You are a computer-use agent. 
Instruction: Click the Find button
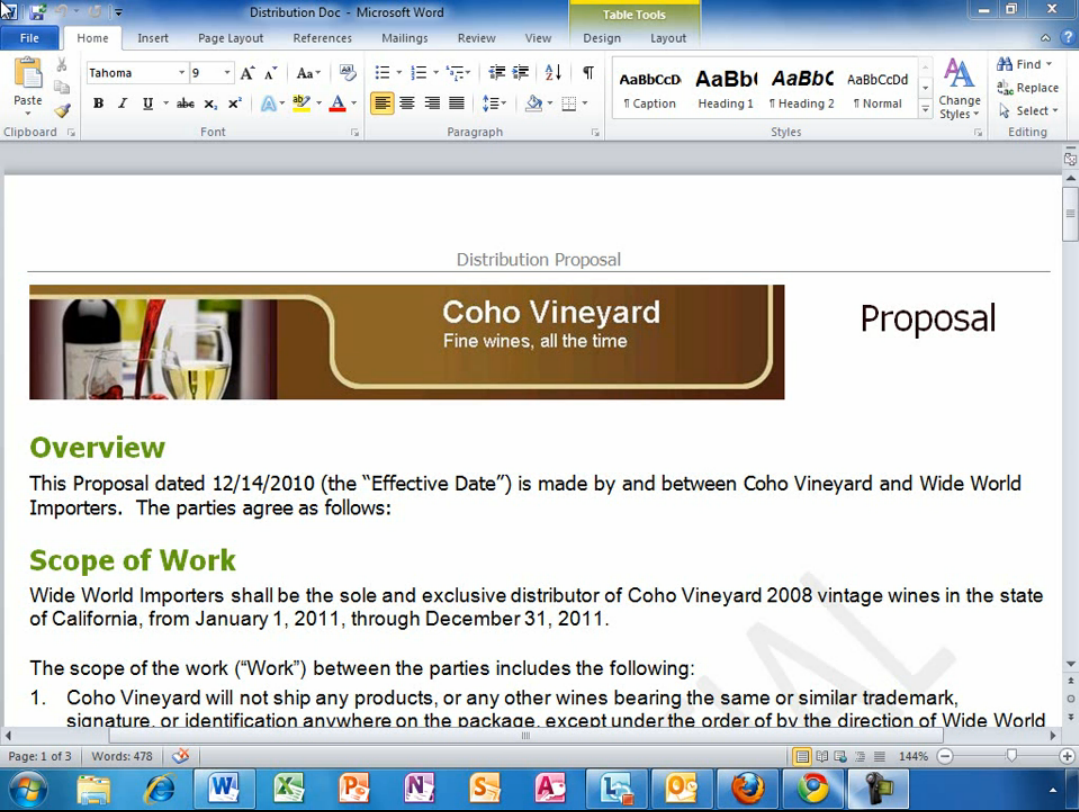pyautogui.click(x=1025, y=64)
